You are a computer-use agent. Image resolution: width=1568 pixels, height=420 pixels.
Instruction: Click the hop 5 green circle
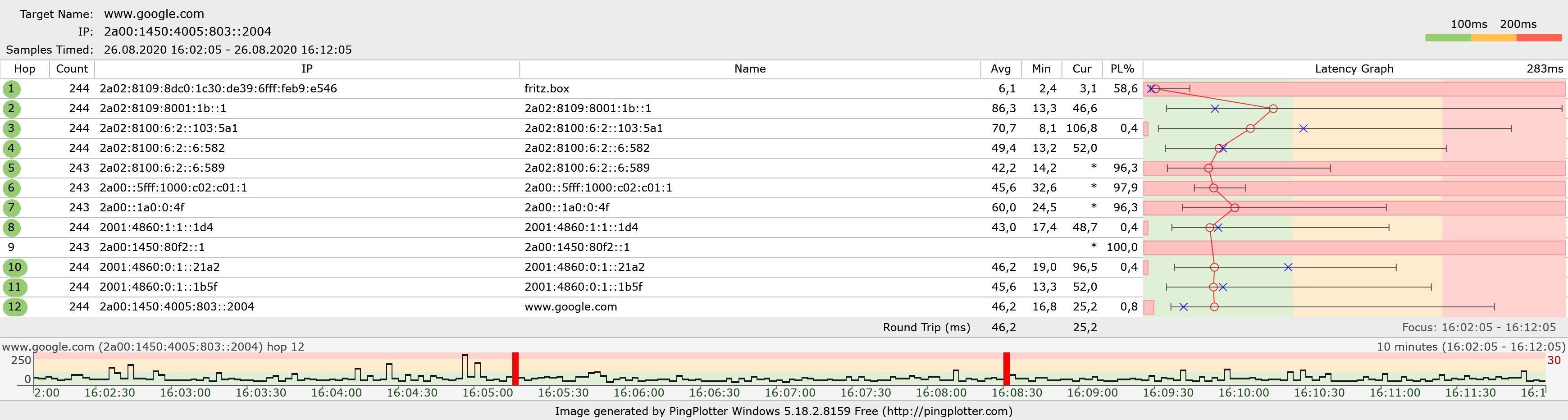tap(11, 168)
